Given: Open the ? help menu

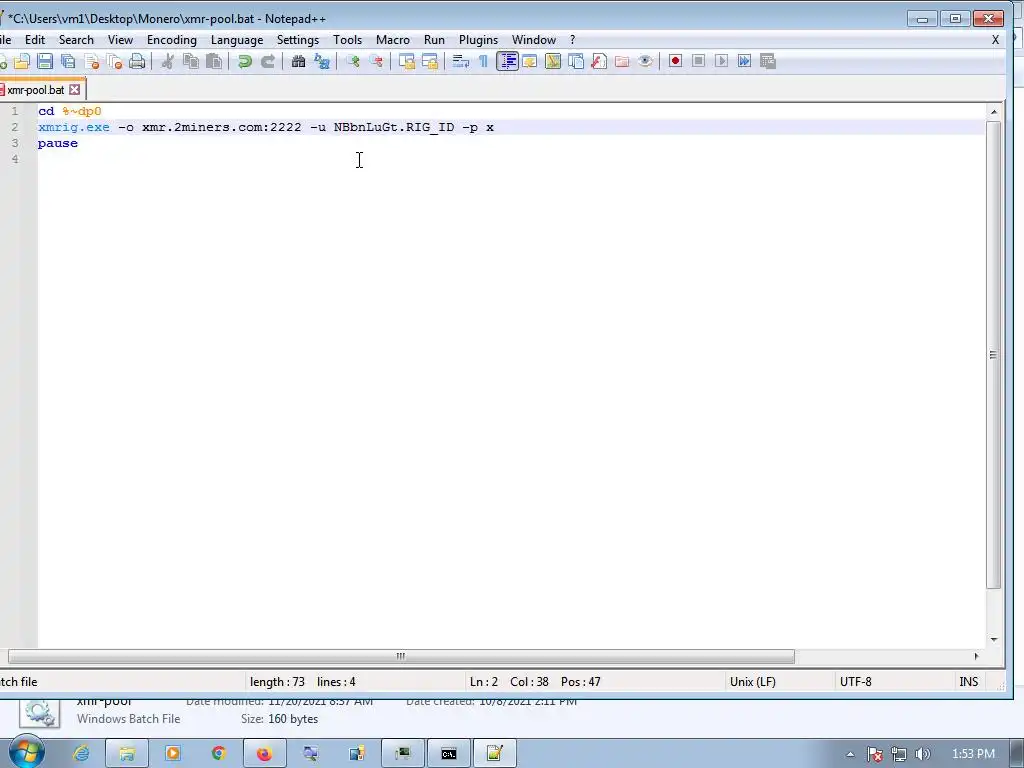Looking at the screenshot, I should (x=573, y=40).
